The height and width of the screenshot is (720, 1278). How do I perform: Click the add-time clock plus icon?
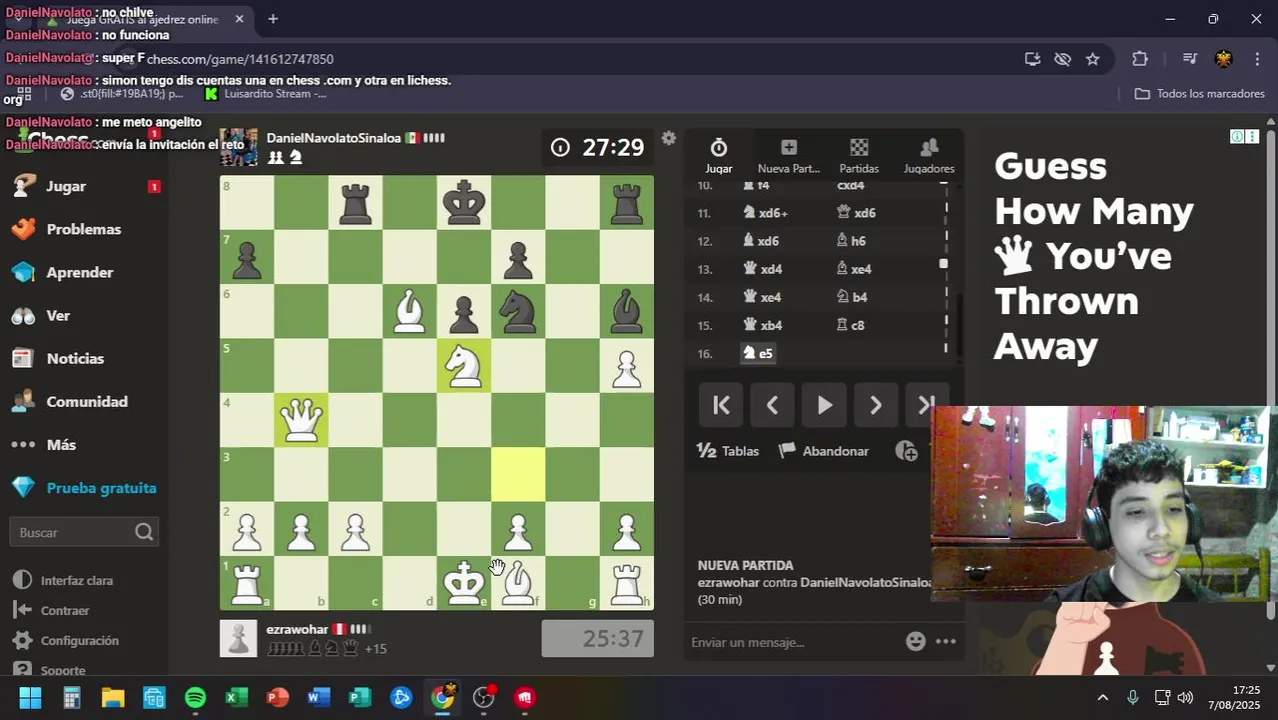coord(906,451)
